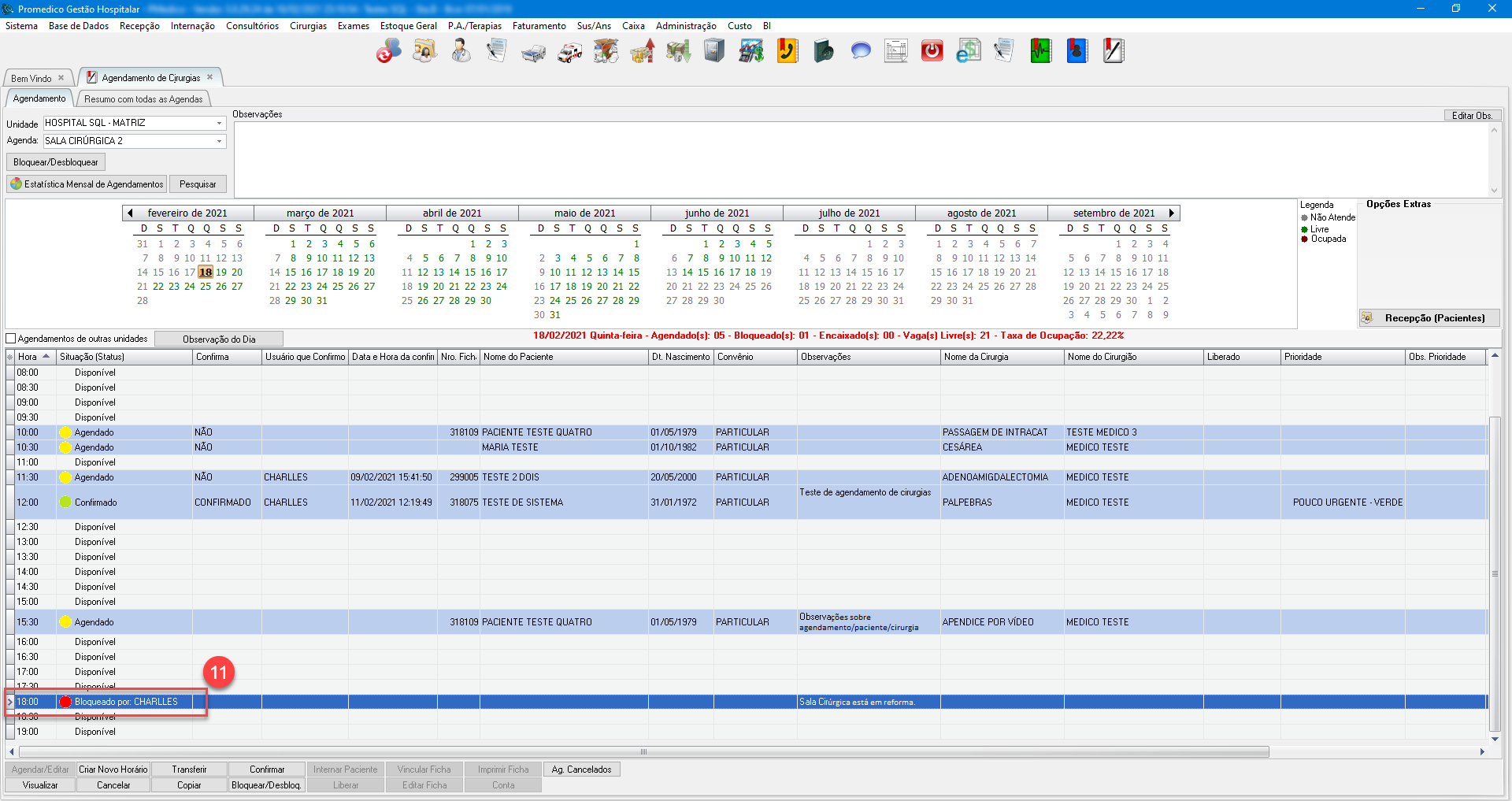The height and width of the screenshot is (801, 1512).
Task: Expand the Agenda SALA CIRÚRGICA 2 dropdown
Action: pyautogui.click(x=219, y=142)
